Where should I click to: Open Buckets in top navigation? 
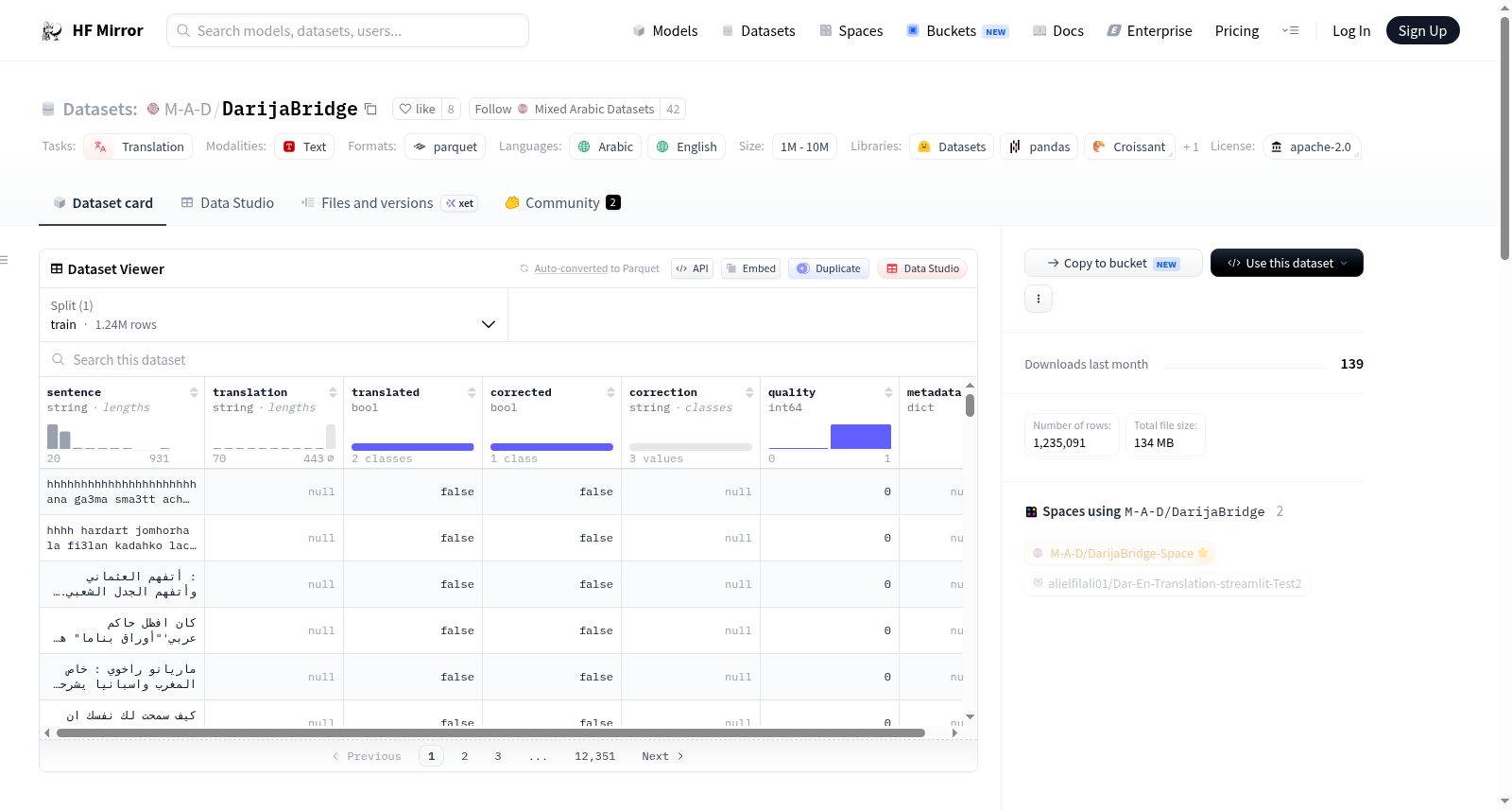(x=957, y=31)
